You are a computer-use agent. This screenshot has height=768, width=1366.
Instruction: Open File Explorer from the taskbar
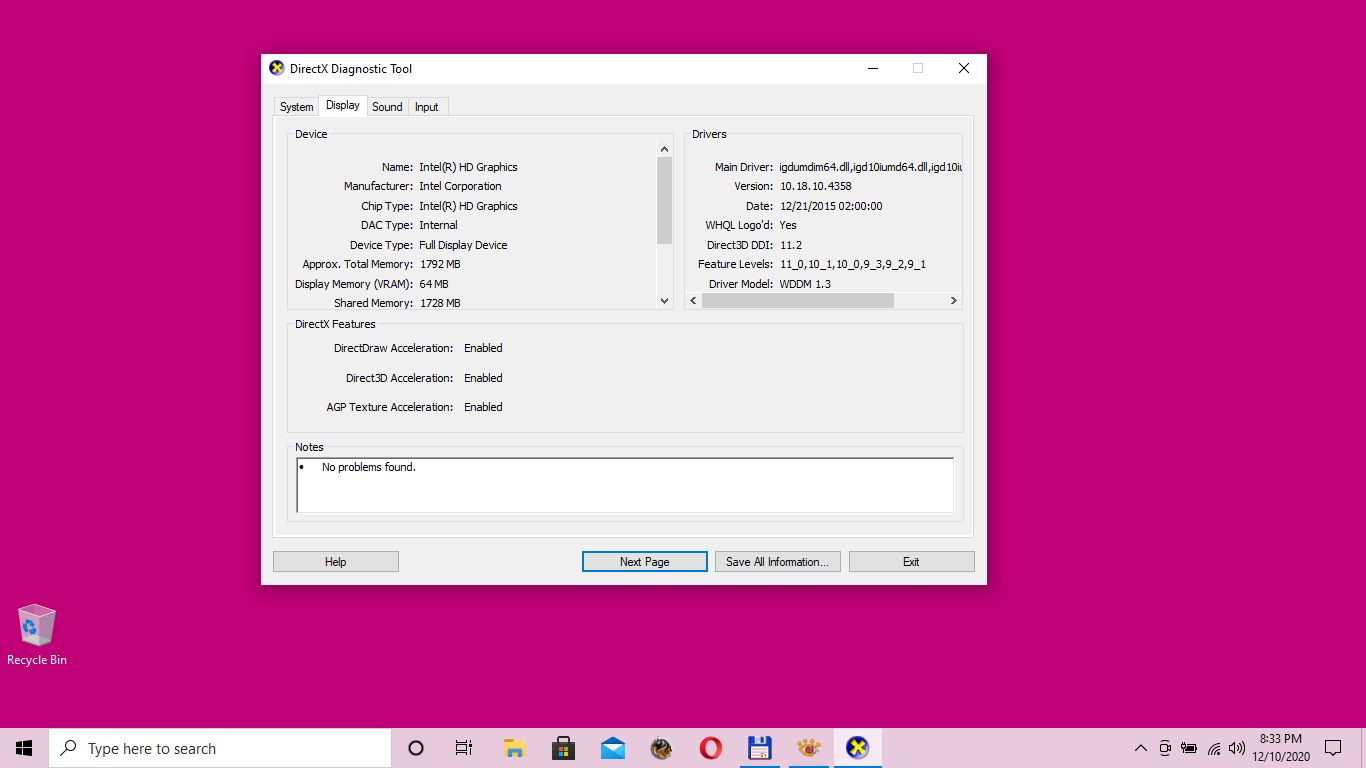[514, 748]
